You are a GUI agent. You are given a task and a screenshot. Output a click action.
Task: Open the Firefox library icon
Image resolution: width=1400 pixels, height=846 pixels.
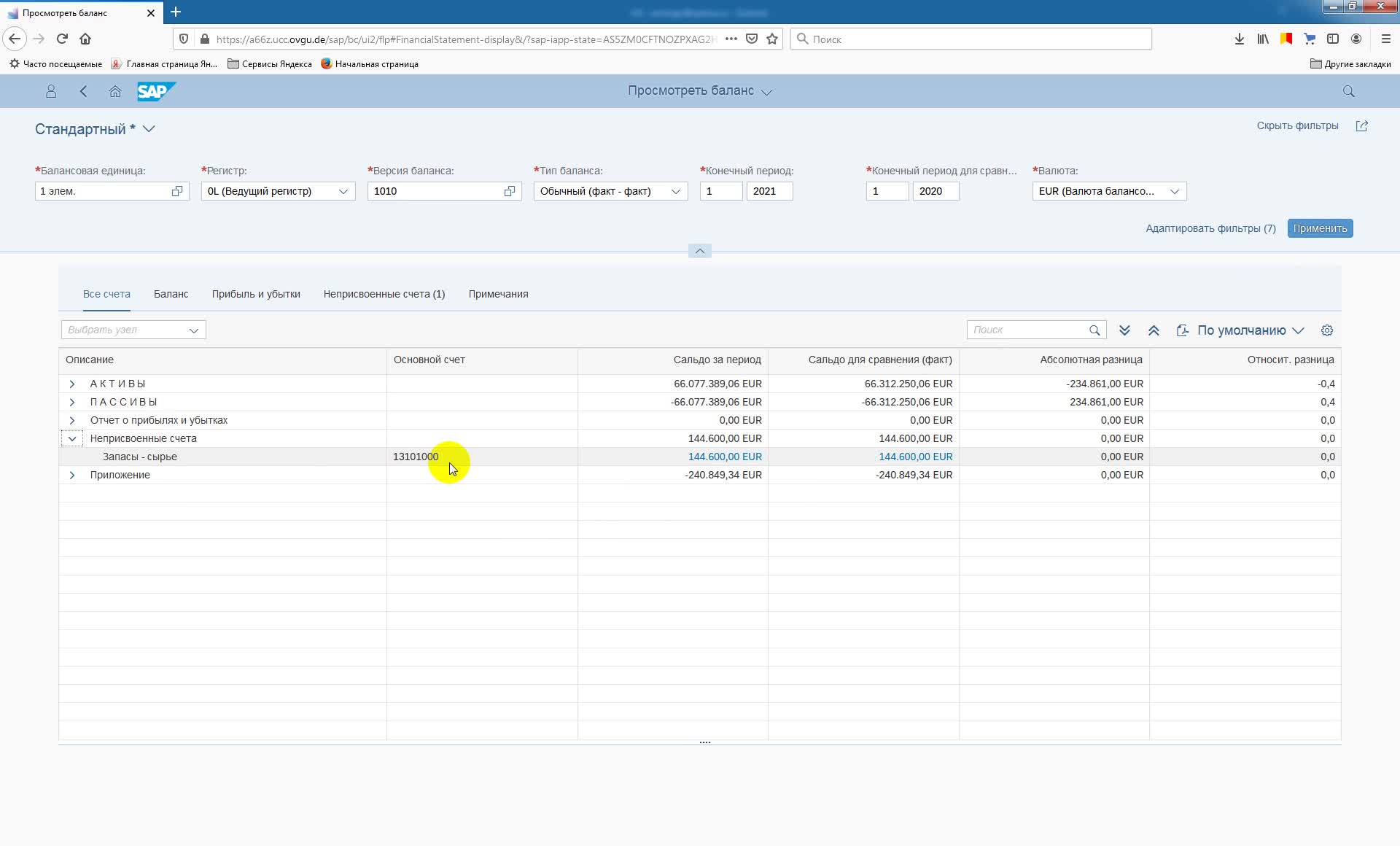click(x=1262, y=39)
